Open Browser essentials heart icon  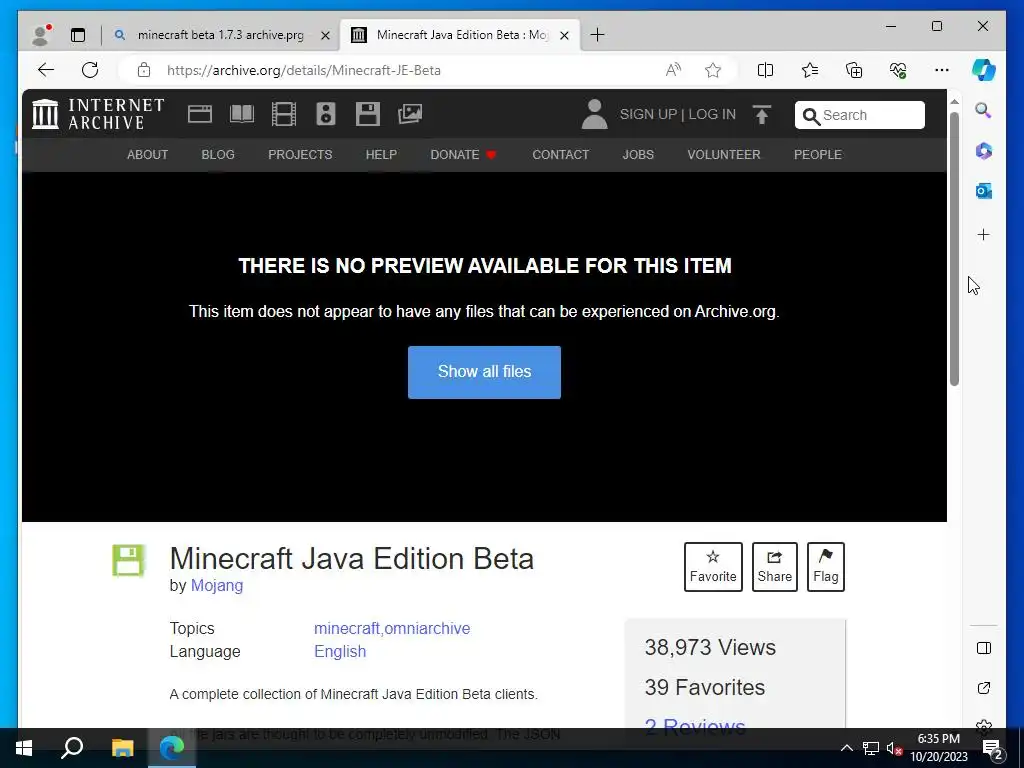pos(898,70)
